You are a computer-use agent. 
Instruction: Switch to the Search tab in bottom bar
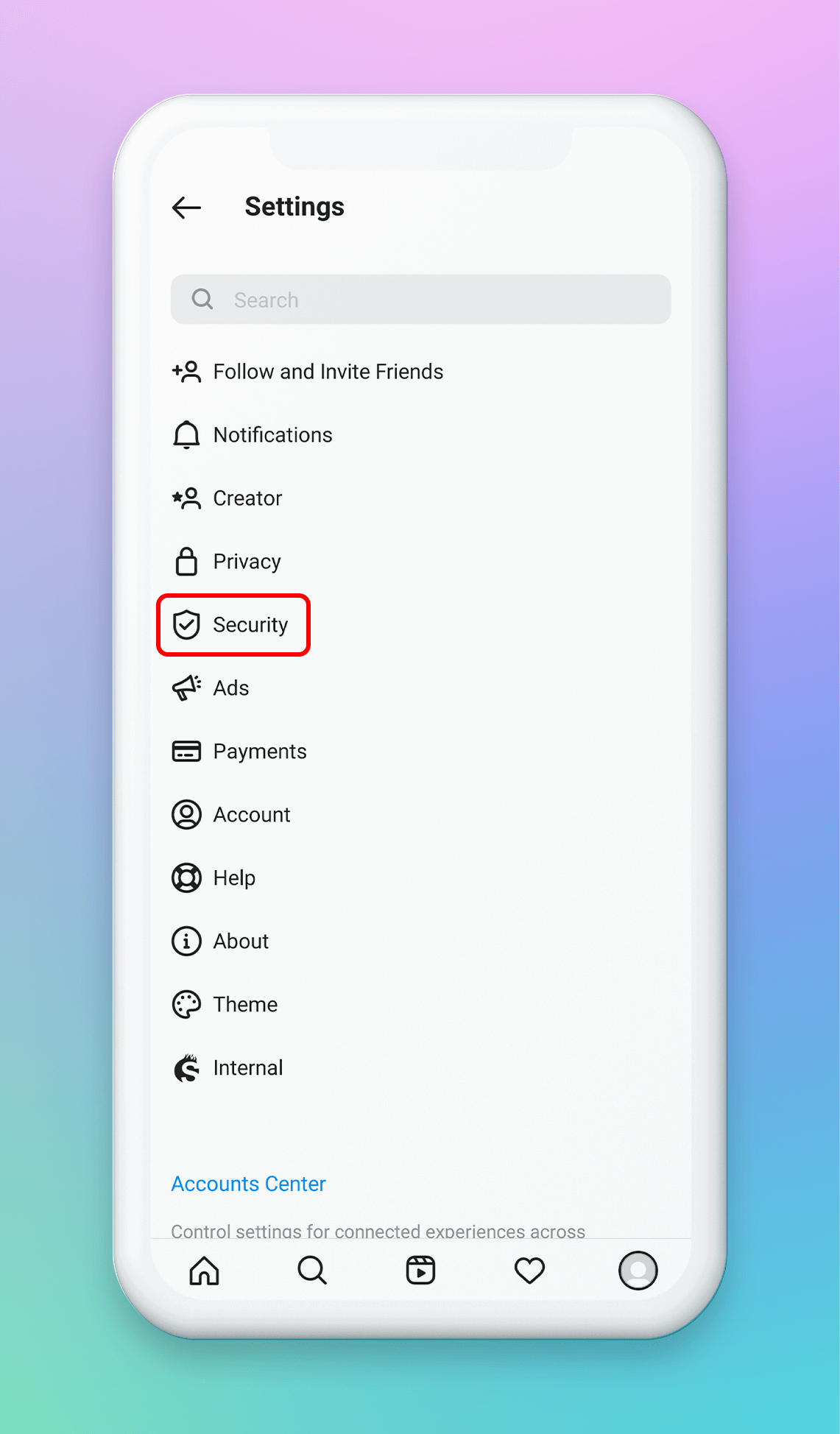click(312, 1271)
